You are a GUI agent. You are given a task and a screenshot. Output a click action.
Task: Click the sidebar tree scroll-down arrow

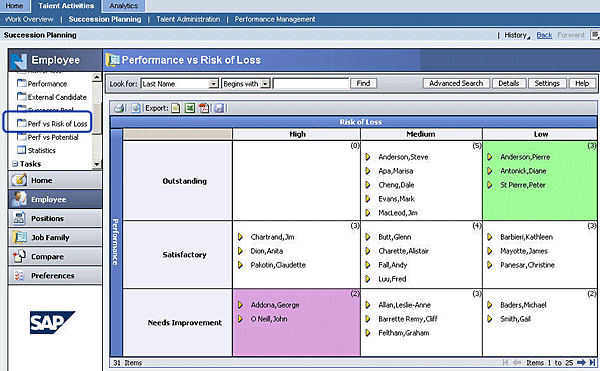tap(97, 164)
